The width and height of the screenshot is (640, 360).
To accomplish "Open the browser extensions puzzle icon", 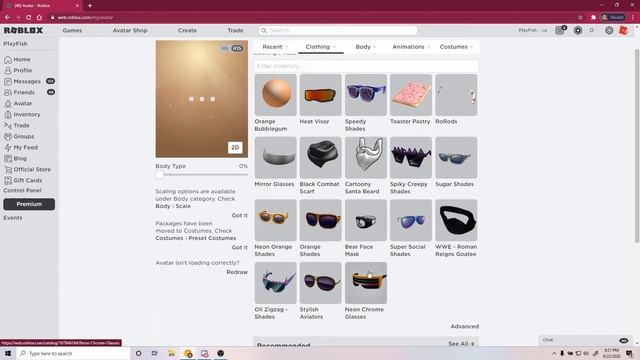I will point(593,18).
